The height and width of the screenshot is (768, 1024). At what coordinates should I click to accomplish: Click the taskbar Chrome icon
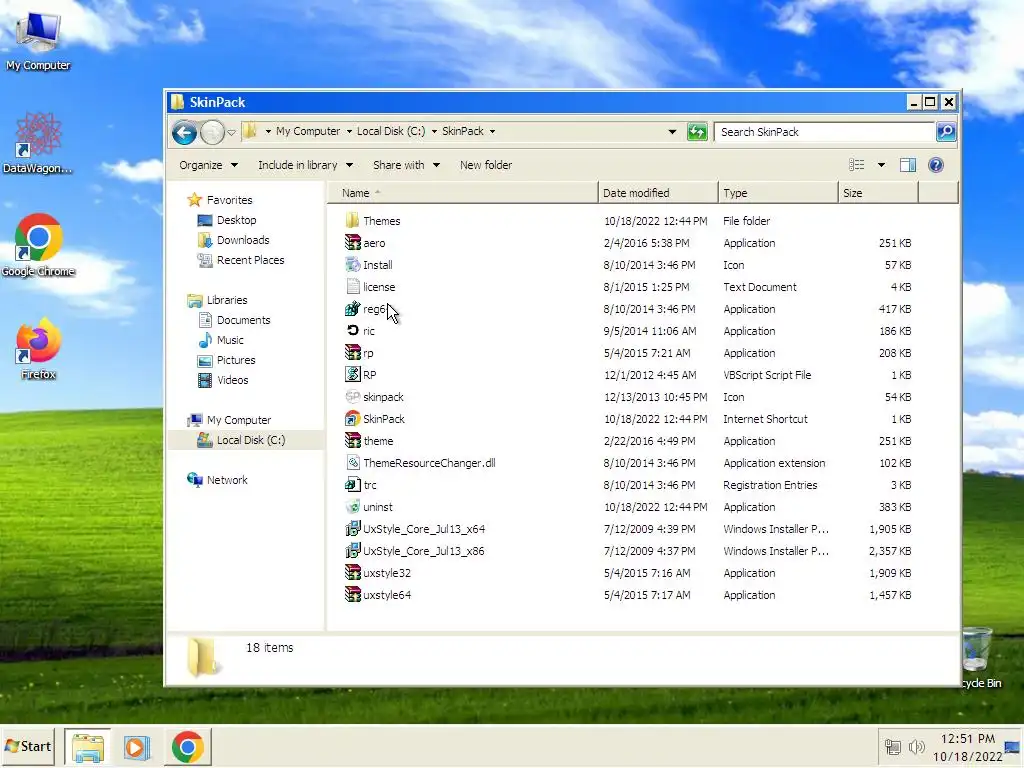click(187, 747)
